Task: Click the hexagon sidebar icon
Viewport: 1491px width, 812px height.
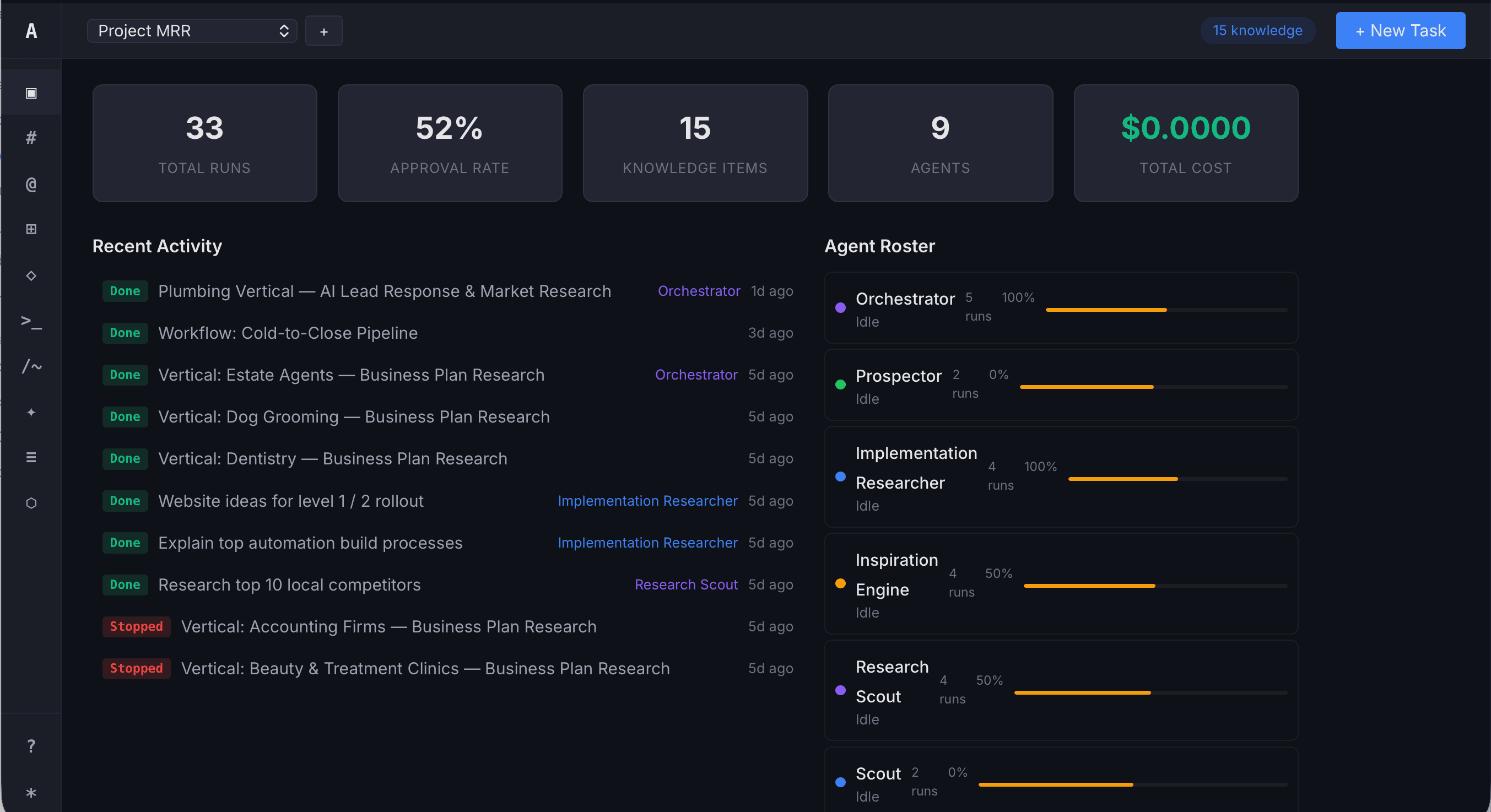Action: pyautogui.click(x=31, y=503)
